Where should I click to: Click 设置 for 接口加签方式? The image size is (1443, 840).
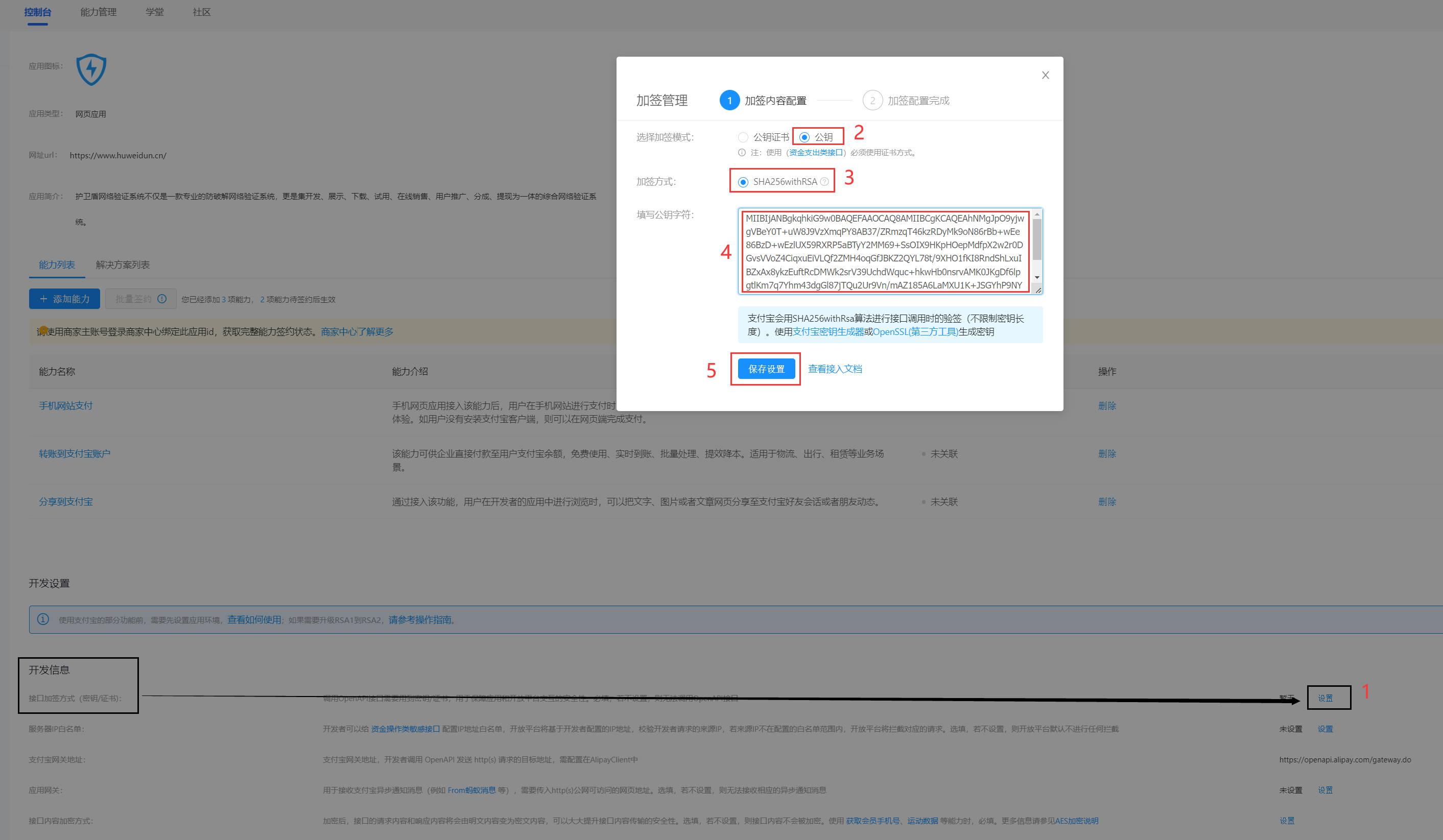pyautogui.click(x=1325, y=698)
